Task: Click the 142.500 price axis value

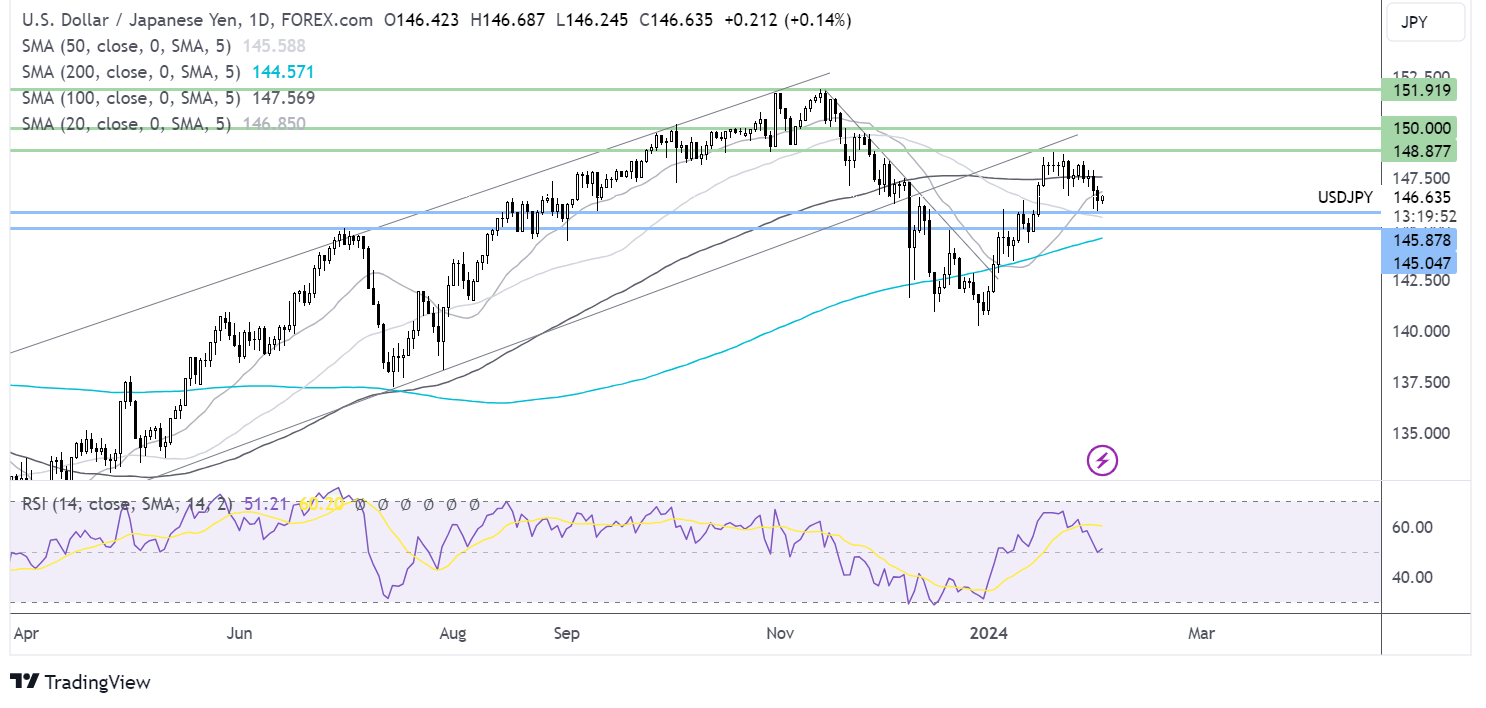Action: pyautogui.click(x=1423, y=281)
